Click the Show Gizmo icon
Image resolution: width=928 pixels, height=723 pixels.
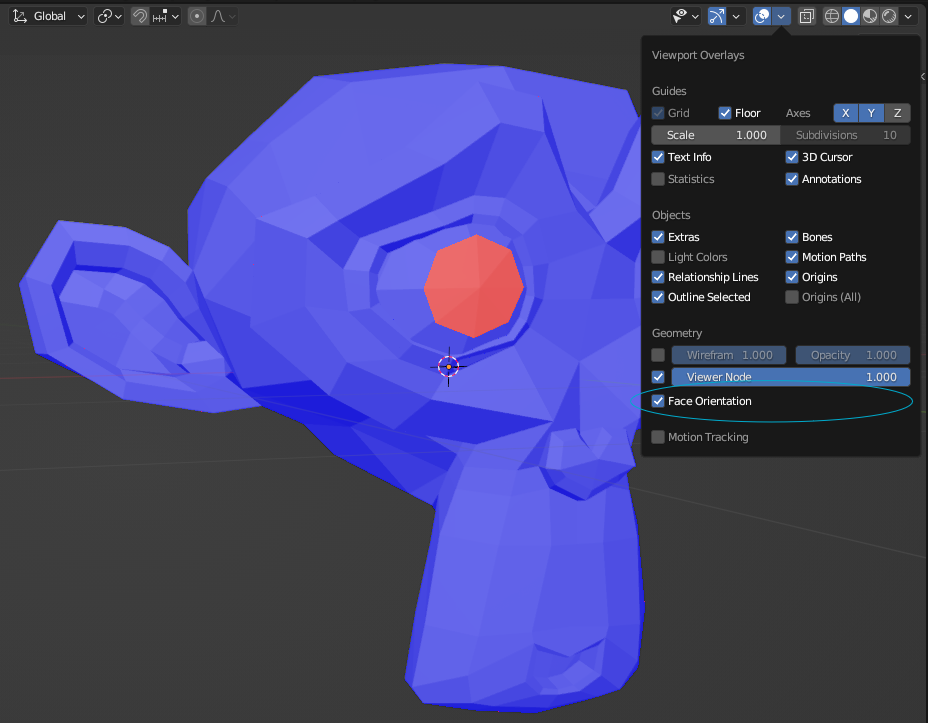tap(718, 16)
